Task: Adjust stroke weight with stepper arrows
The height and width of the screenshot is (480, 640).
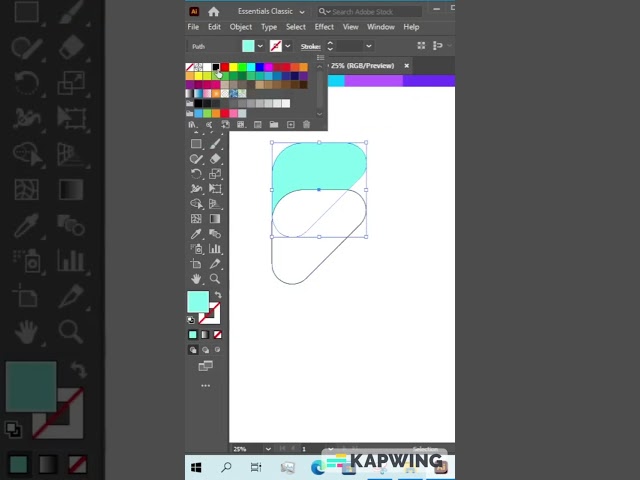Action: [330, 46]
